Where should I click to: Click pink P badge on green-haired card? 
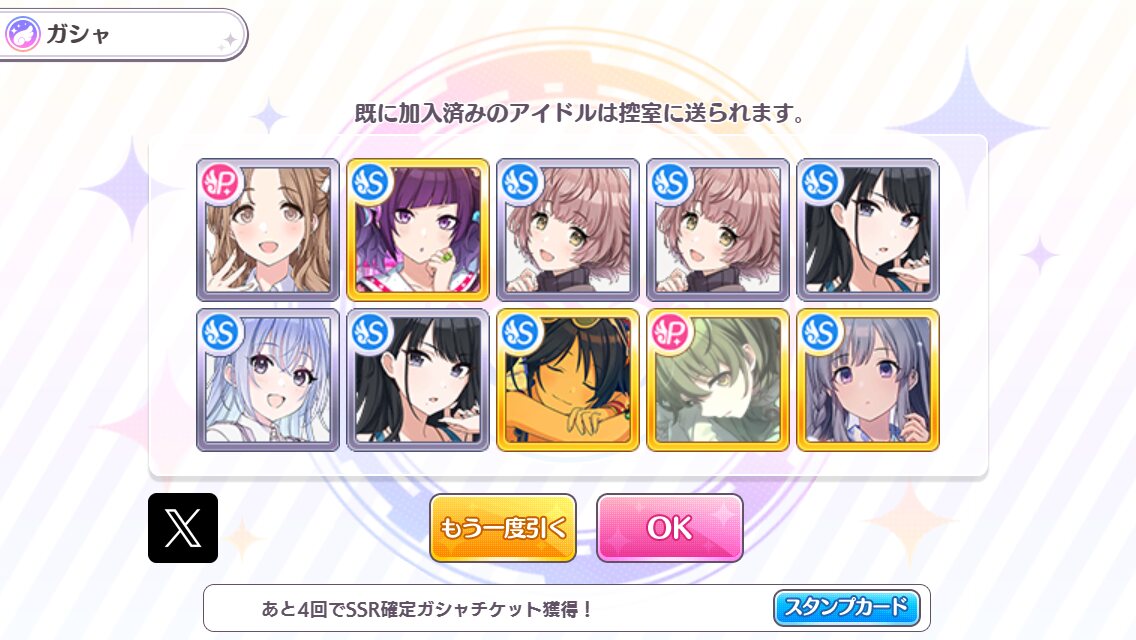[x=671, y=333]
